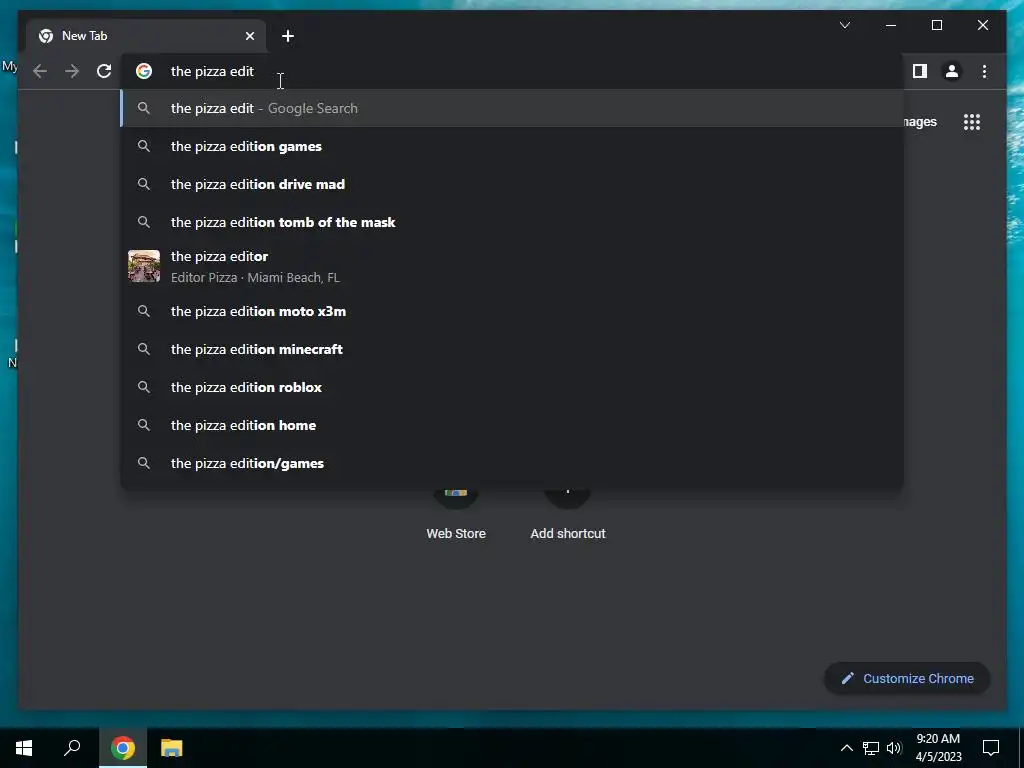Select the New Tab tab
The height and width of the screenshot is (768, 1024).
[x=146, y=36]
